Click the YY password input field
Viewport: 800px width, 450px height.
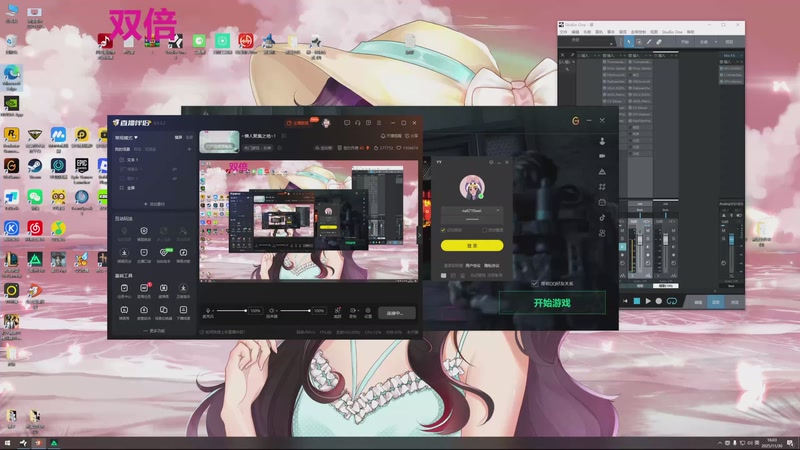pos(472,219)
